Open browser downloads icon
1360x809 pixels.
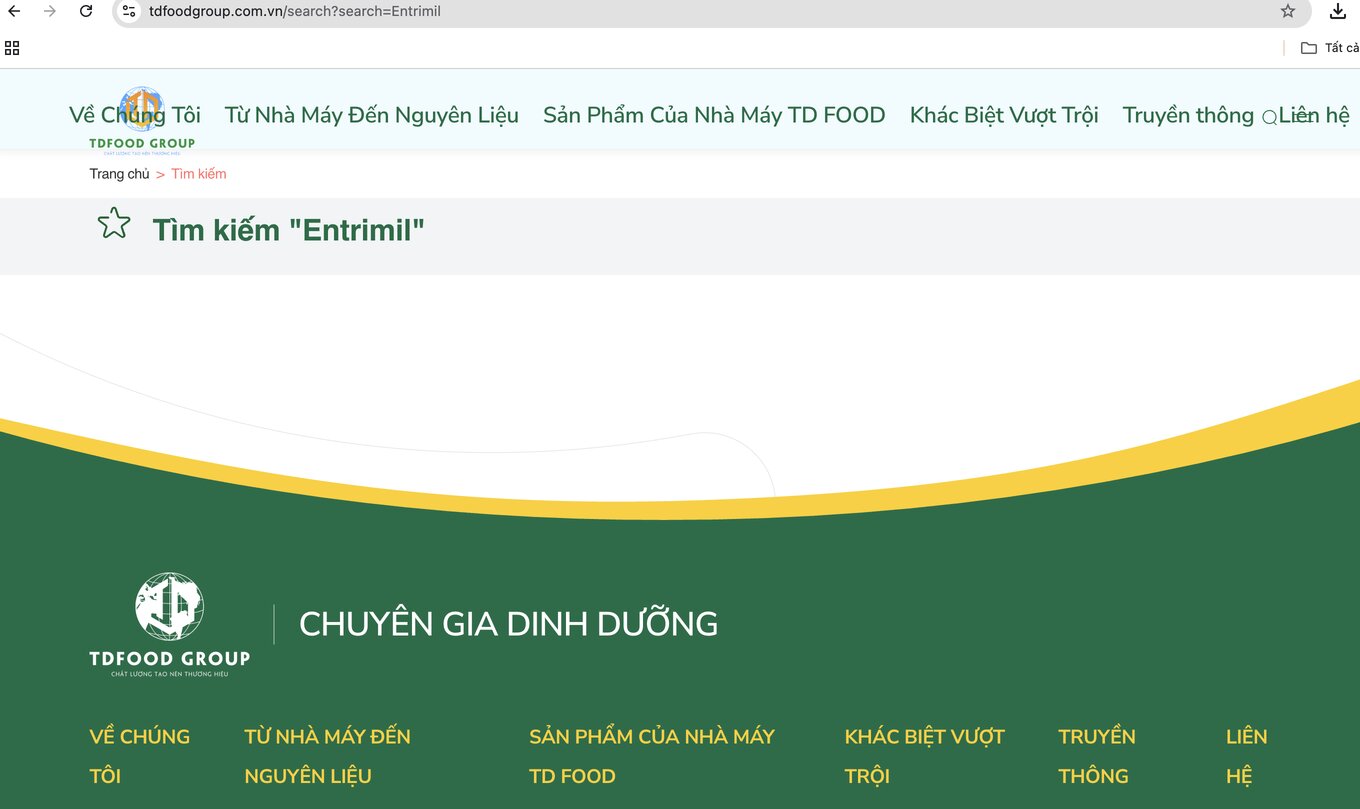(1338, 11)
